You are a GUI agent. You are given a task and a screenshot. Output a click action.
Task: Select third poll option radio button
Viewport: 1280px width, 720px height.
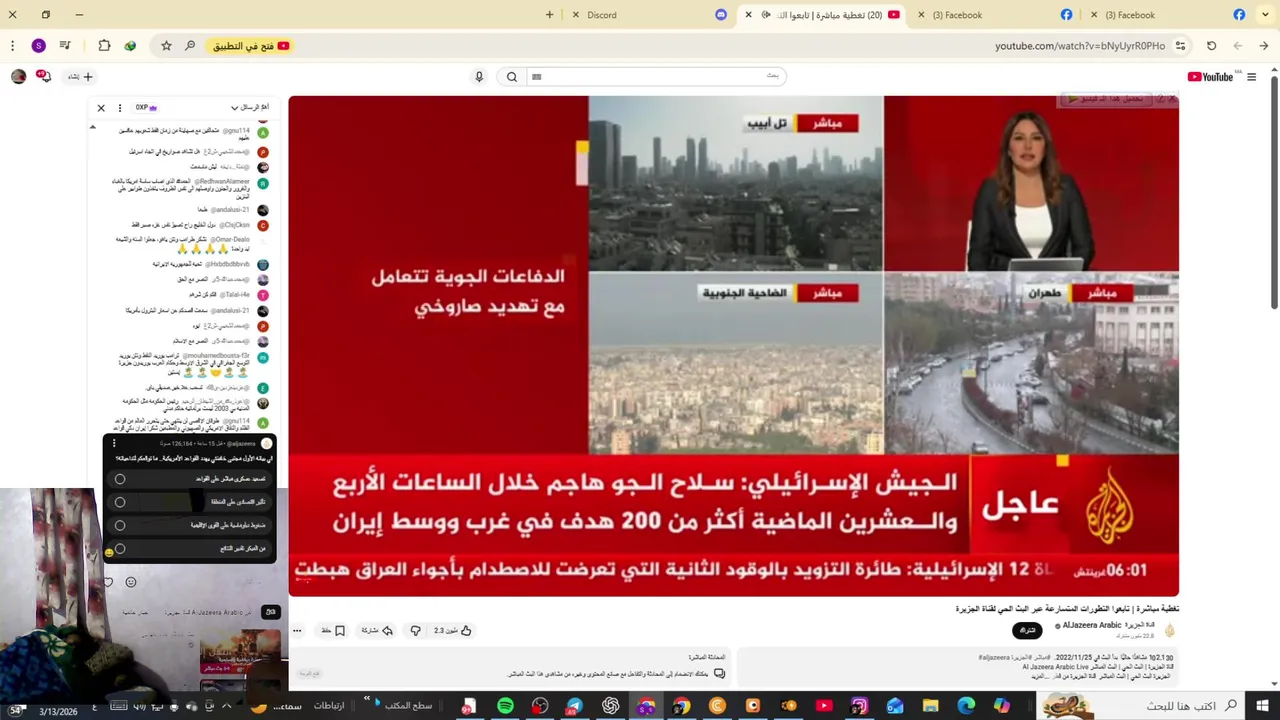click(120, 525)
